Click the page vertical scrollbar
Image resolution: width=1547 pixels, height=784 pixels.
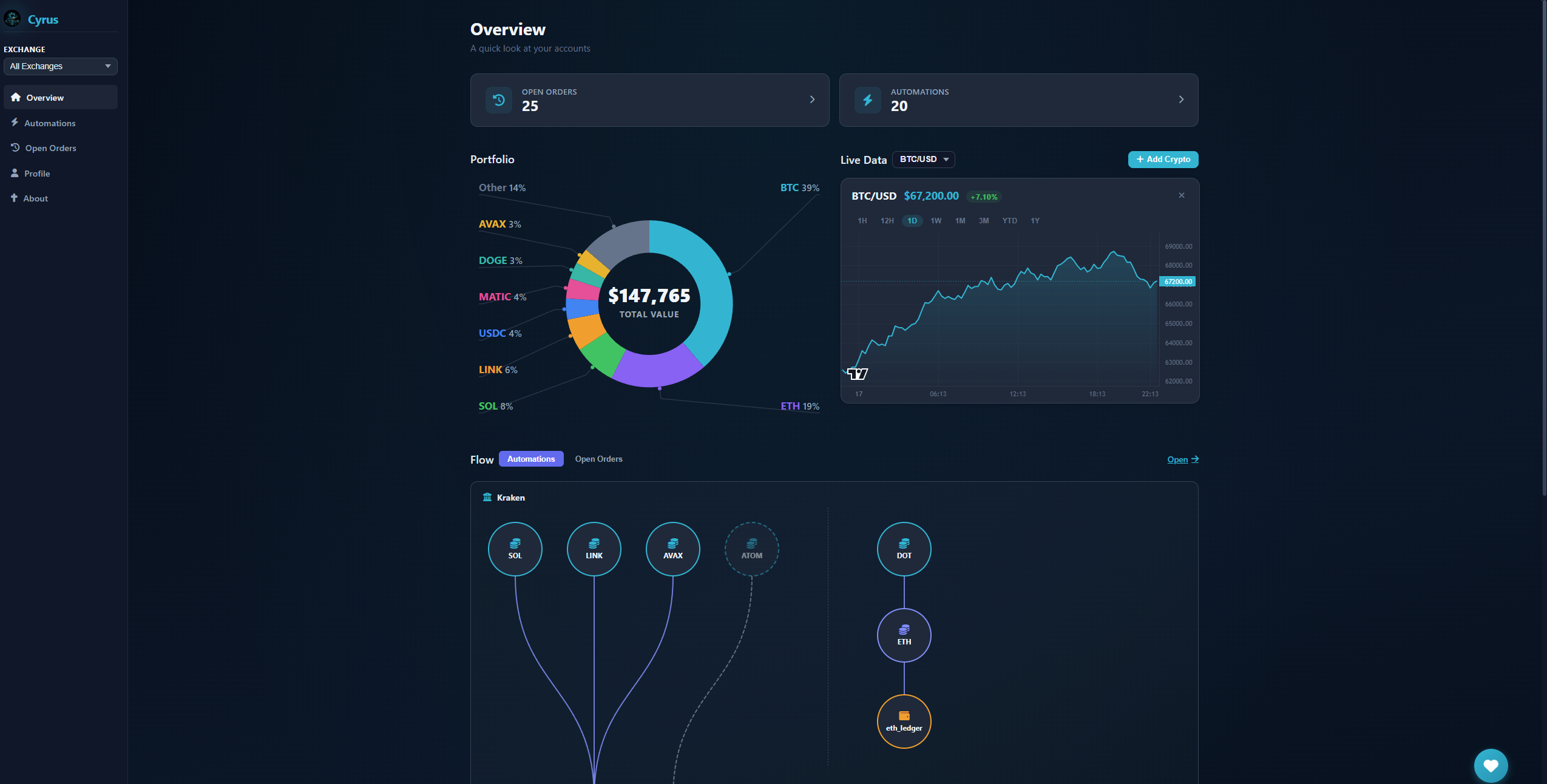click(x=1544, y=249)
